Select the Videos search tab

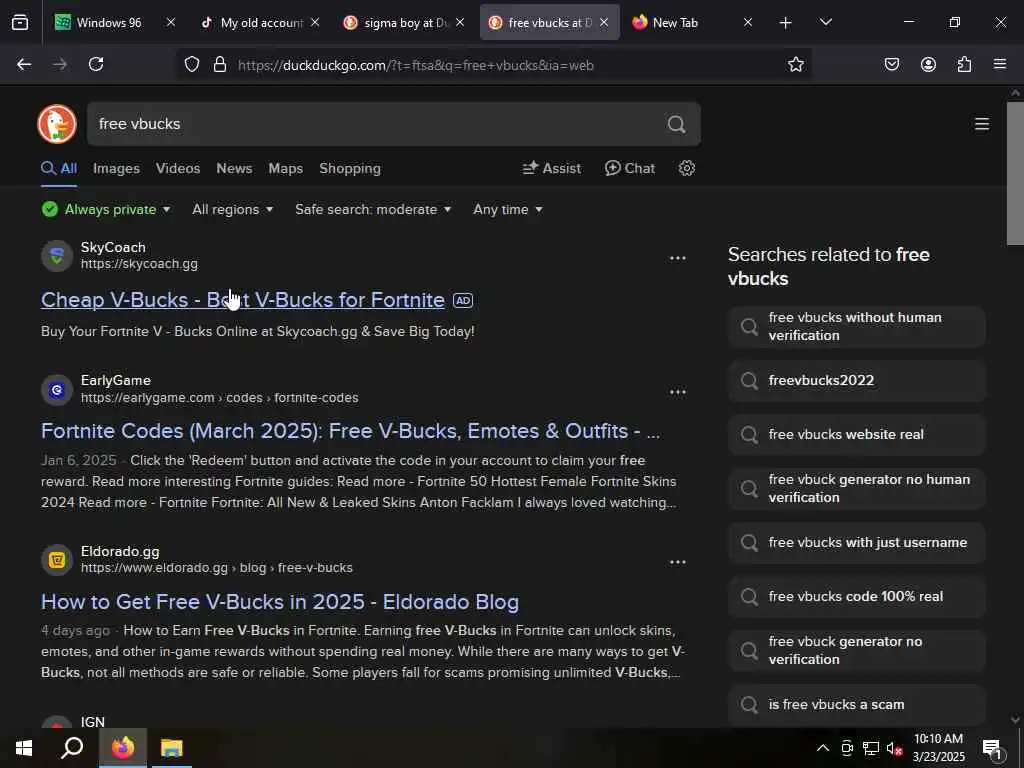(178, 168)
